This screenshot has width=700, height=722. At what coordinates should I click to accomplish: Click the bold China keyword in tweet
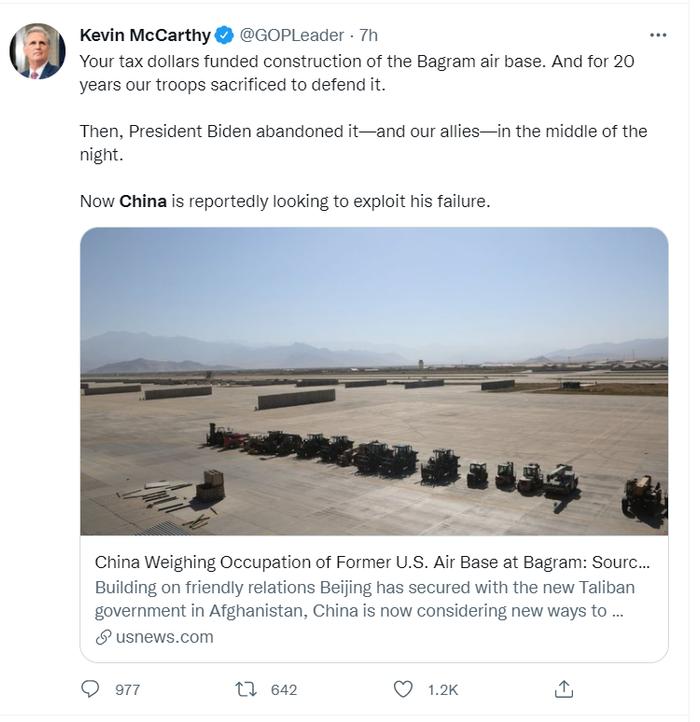pos(143,201)
